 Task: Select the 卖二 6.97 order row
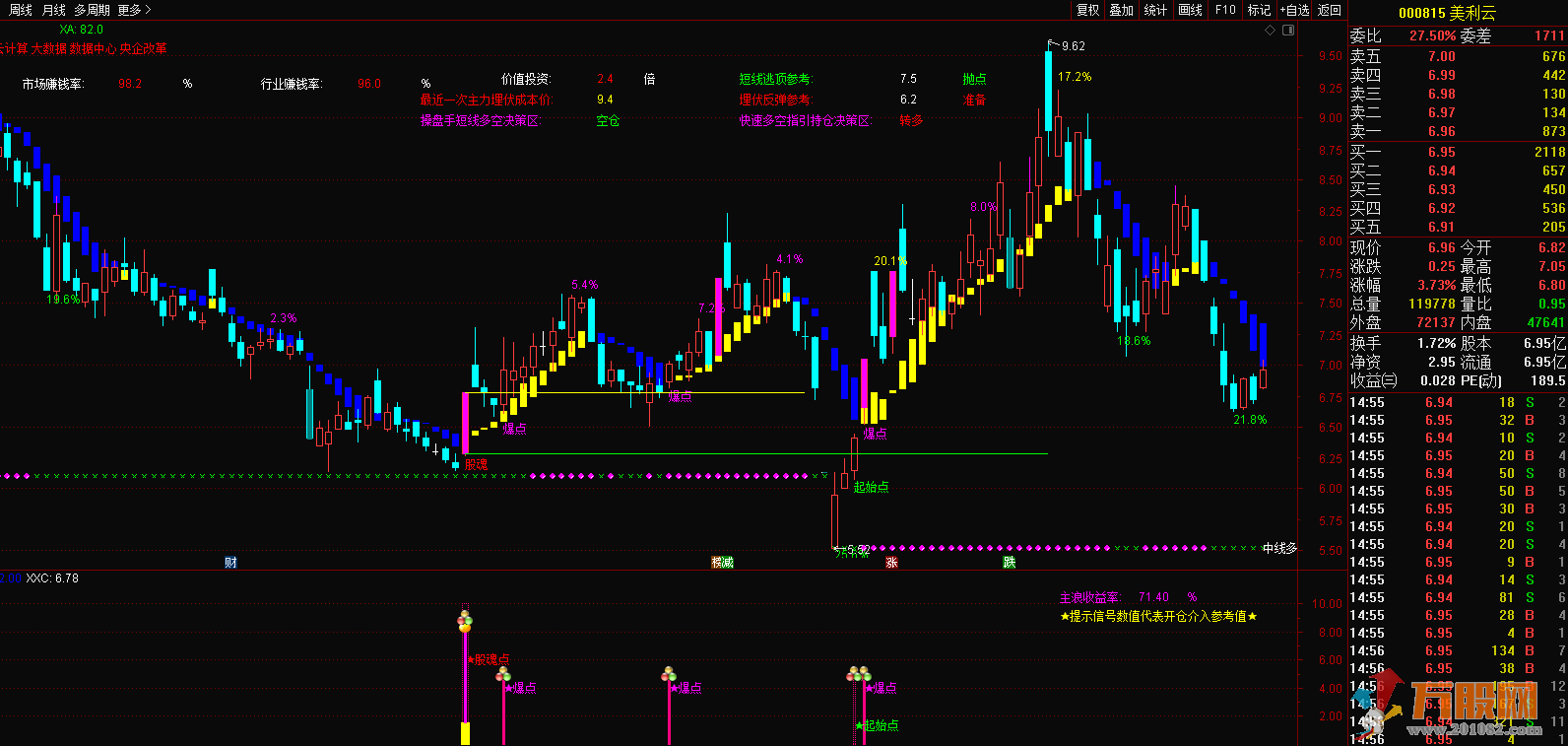[x=1458, y=112]
